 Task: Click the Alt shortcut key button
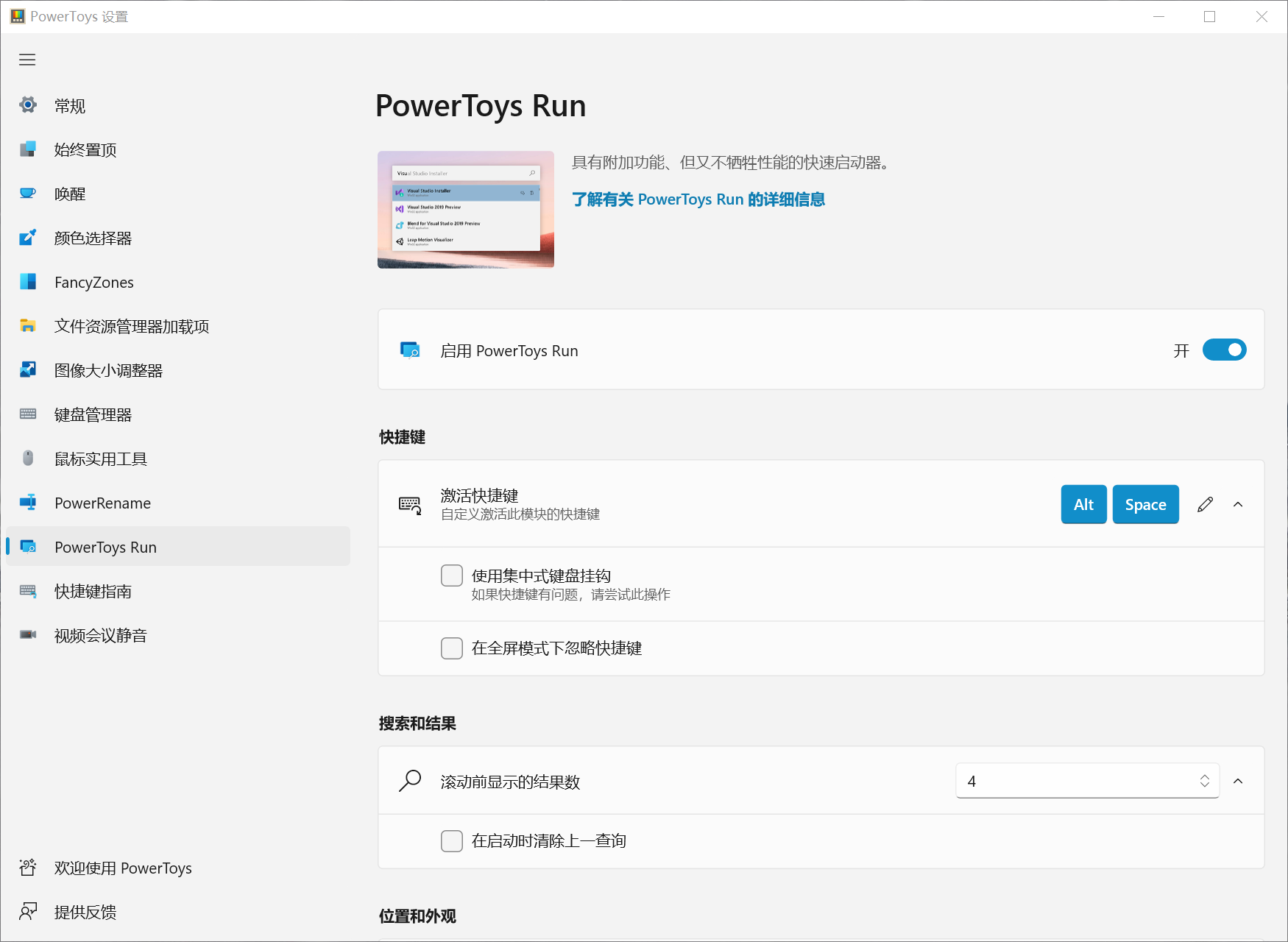1083,504
